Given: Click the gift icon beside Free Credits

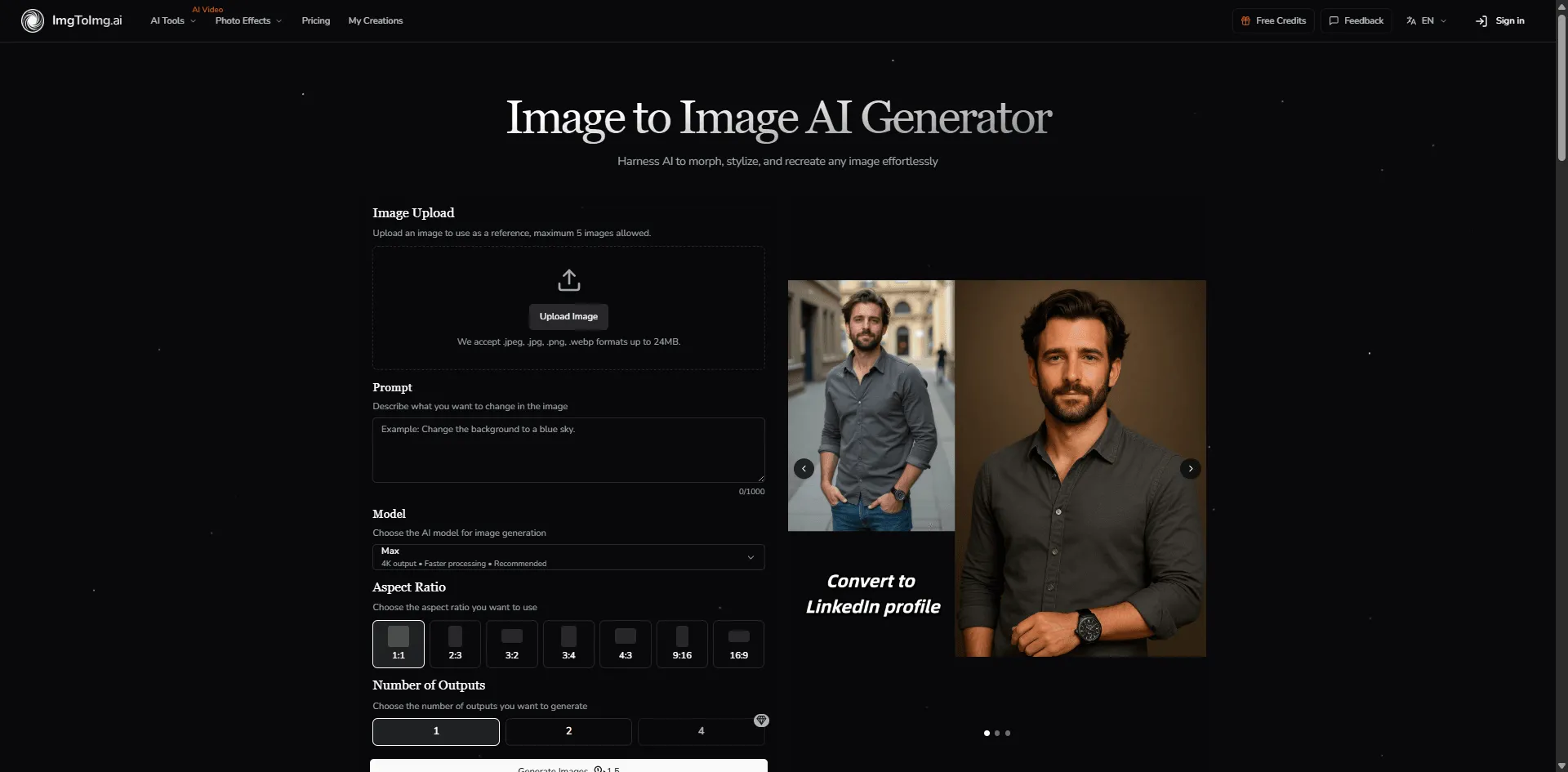Looking at the screenshot, I should (x=1245, y=20).
